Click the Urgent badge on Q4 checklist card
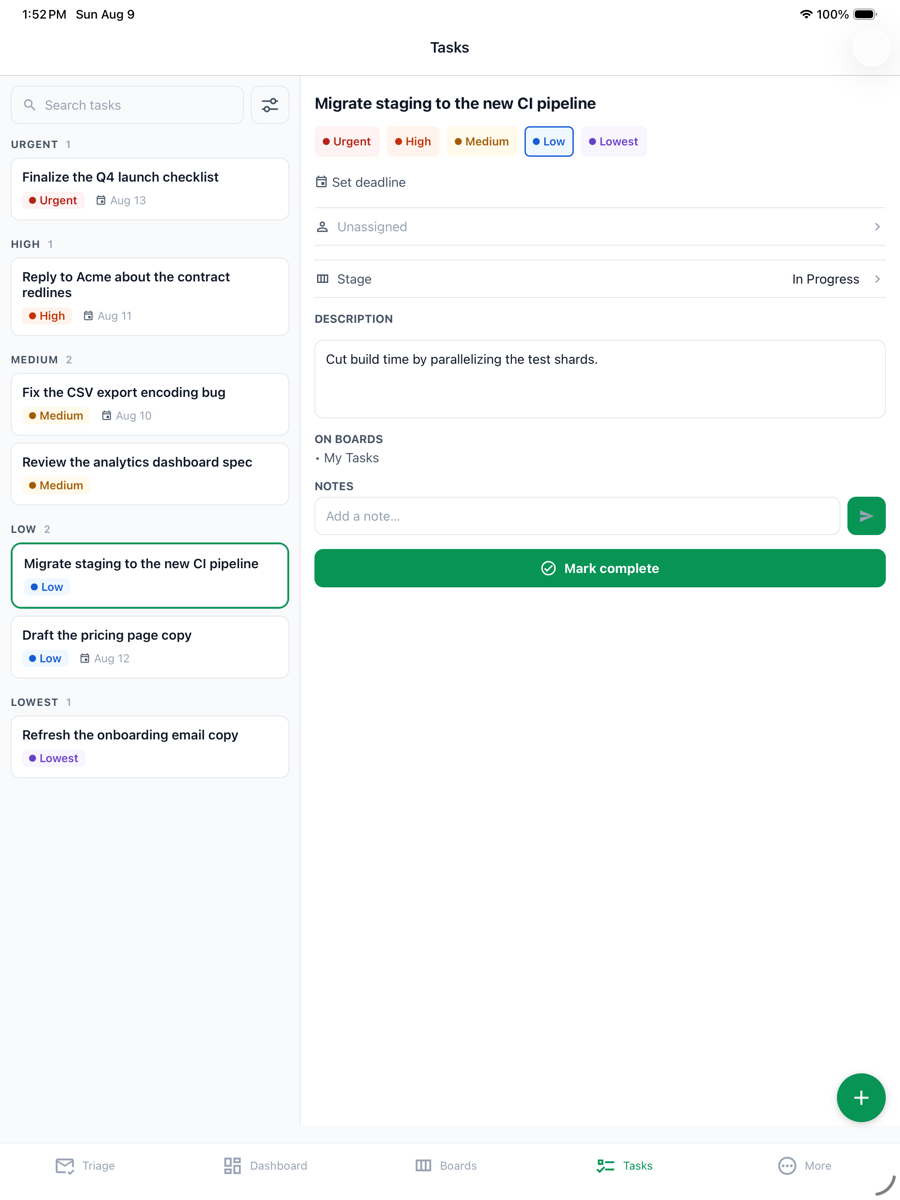This screenshot has width=900, height=1200. (53, 200)
